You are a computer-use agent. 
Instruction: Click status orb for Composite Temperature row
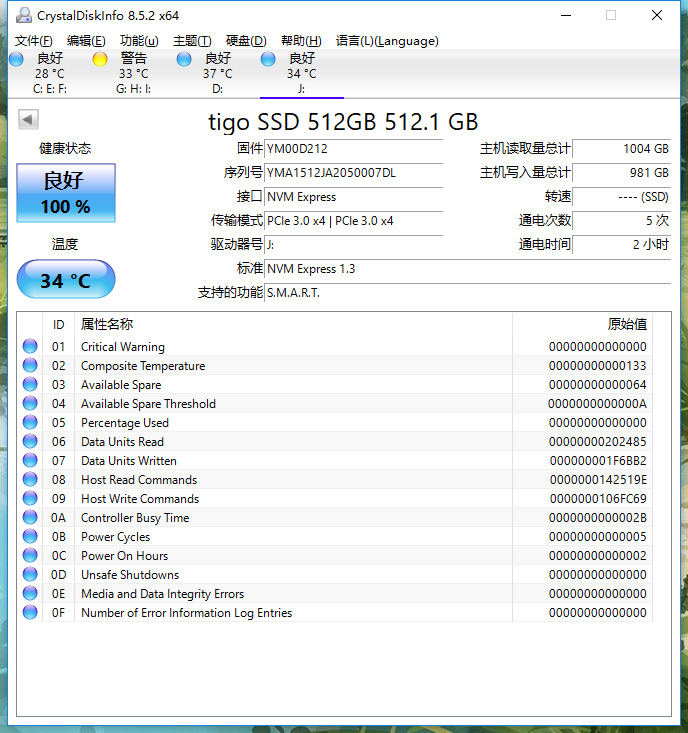tap(30, 366)
